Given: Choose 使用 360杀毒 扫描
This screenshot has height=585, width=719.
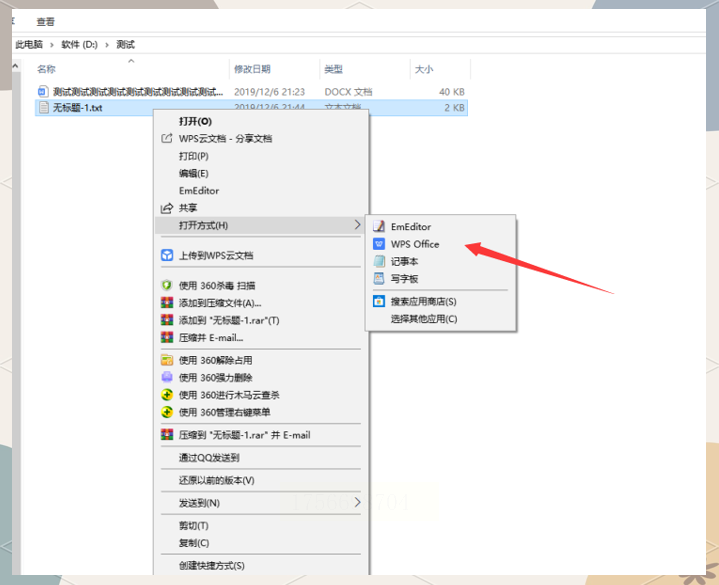Looking at the screenshot, I should (217, 286).
